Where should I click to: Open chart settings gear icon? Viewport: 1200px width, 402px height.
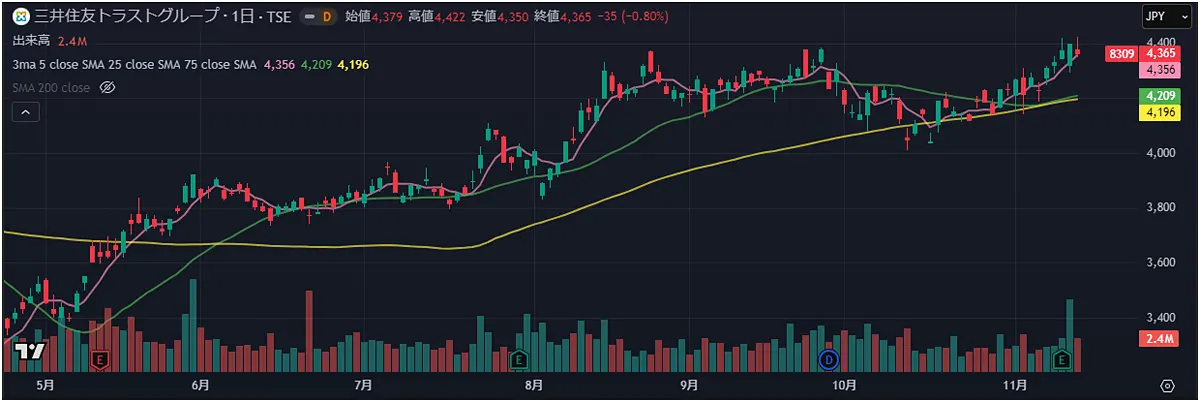(1167, 385)
